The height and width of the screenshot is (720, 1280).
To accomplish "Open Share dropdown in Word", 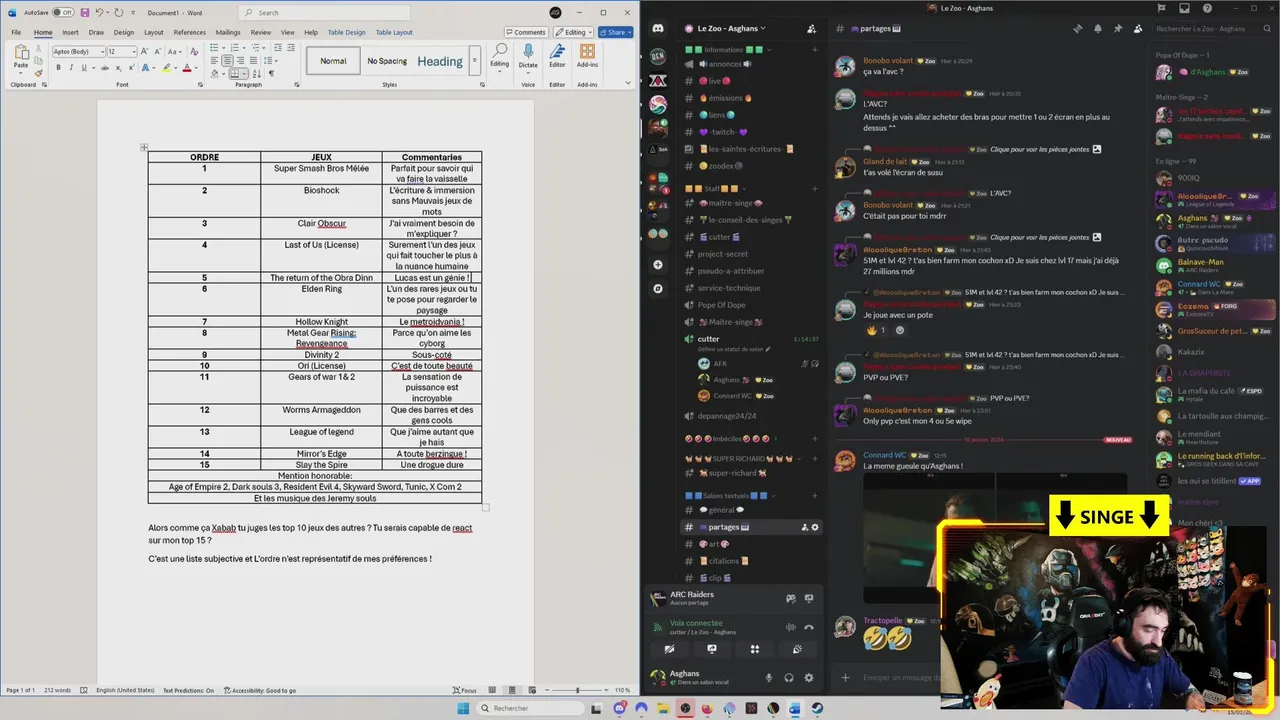I will pyautogui.click(x=617, y=32).
